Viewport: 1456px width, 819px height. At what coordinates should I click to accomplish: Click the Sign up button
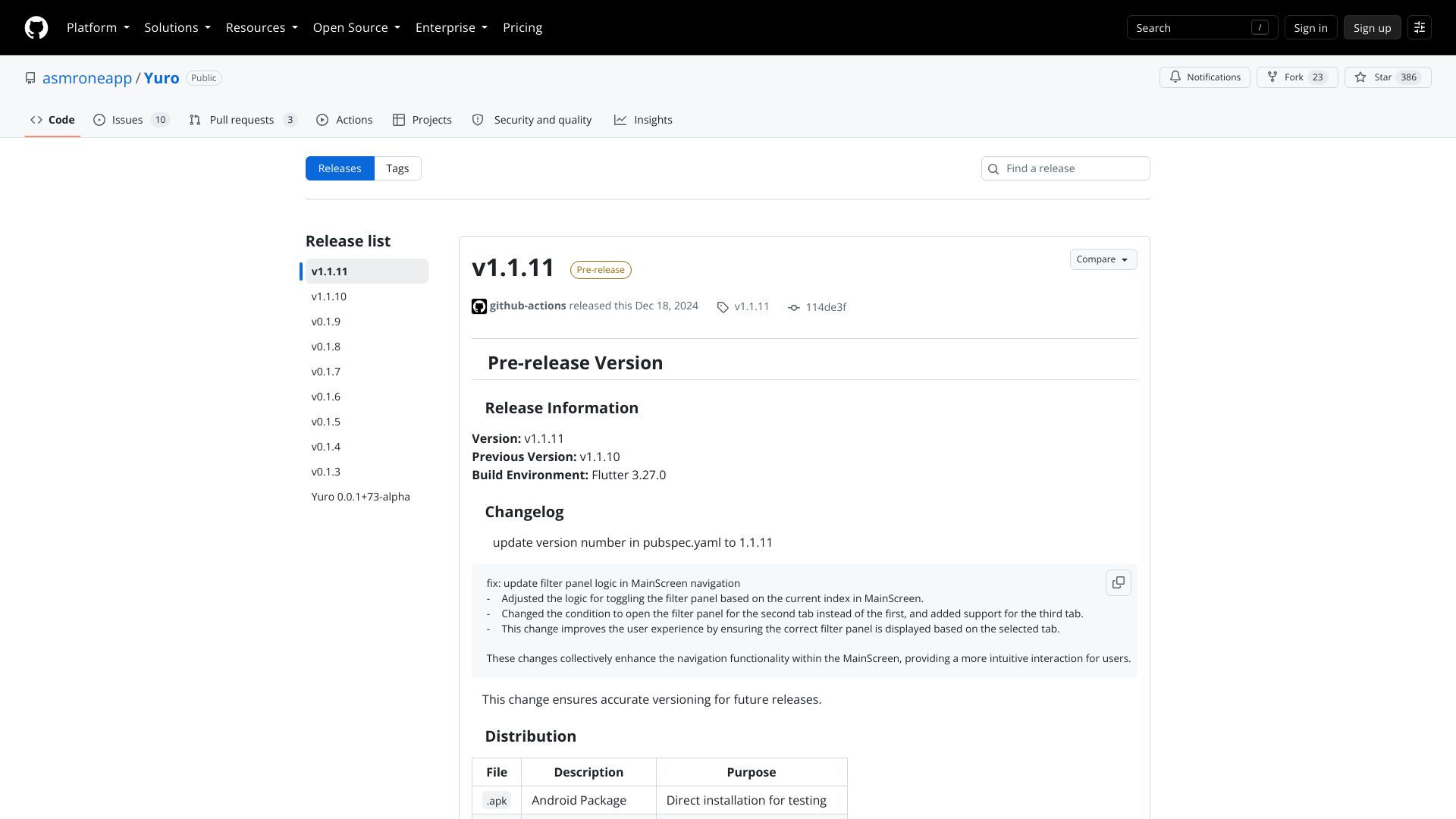click(x=1372, y=27)
